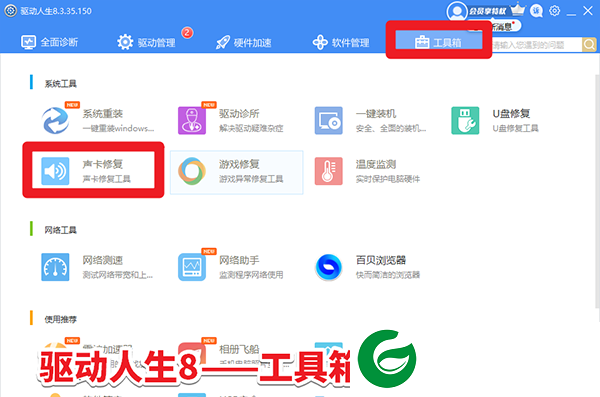Open the 驱动诊所 doctor icon

(x=192, y=121)
